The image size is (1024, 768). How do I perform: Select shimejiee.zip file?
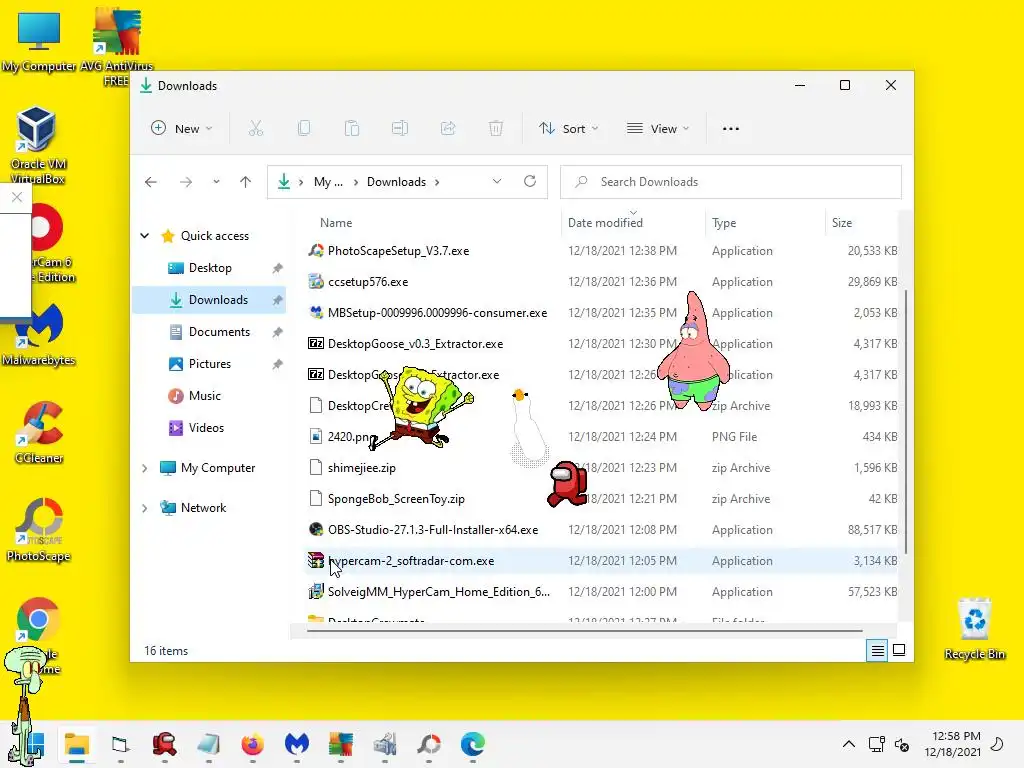(601, 468)
